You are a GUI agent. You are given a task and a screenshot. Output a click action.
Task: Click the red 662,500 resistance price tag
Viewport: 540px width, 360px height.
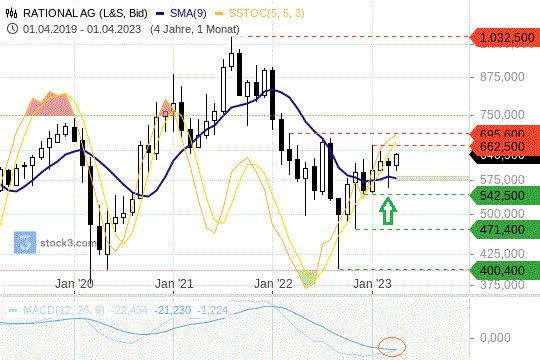click(505, 146)
